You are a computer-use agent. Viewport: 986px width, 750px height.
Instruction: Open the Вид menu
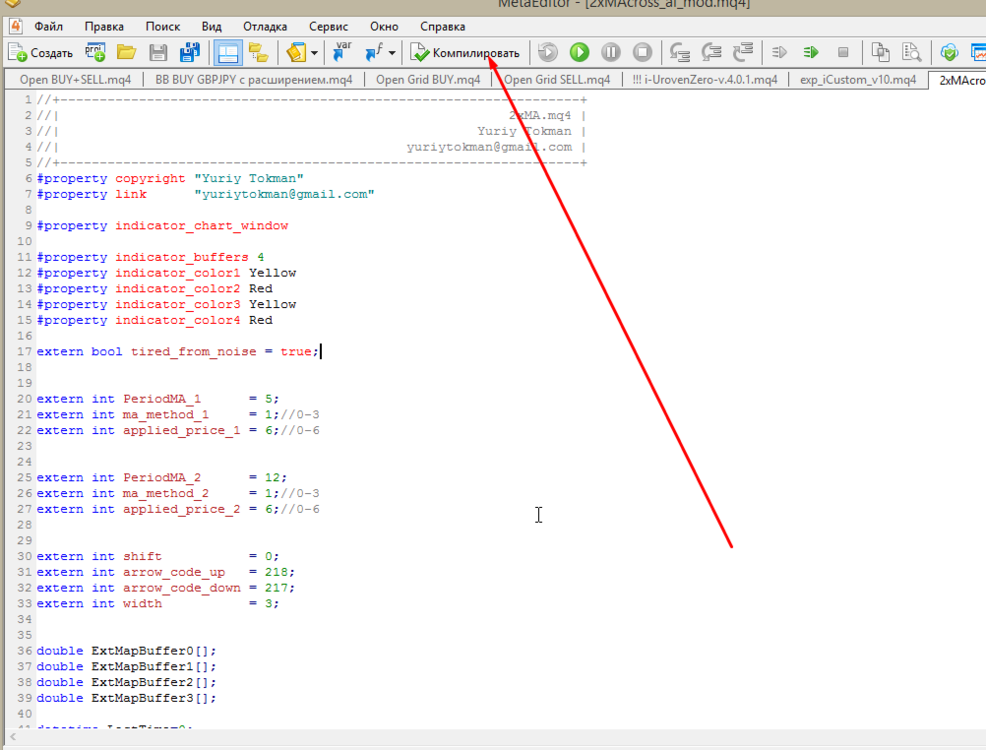211,26
